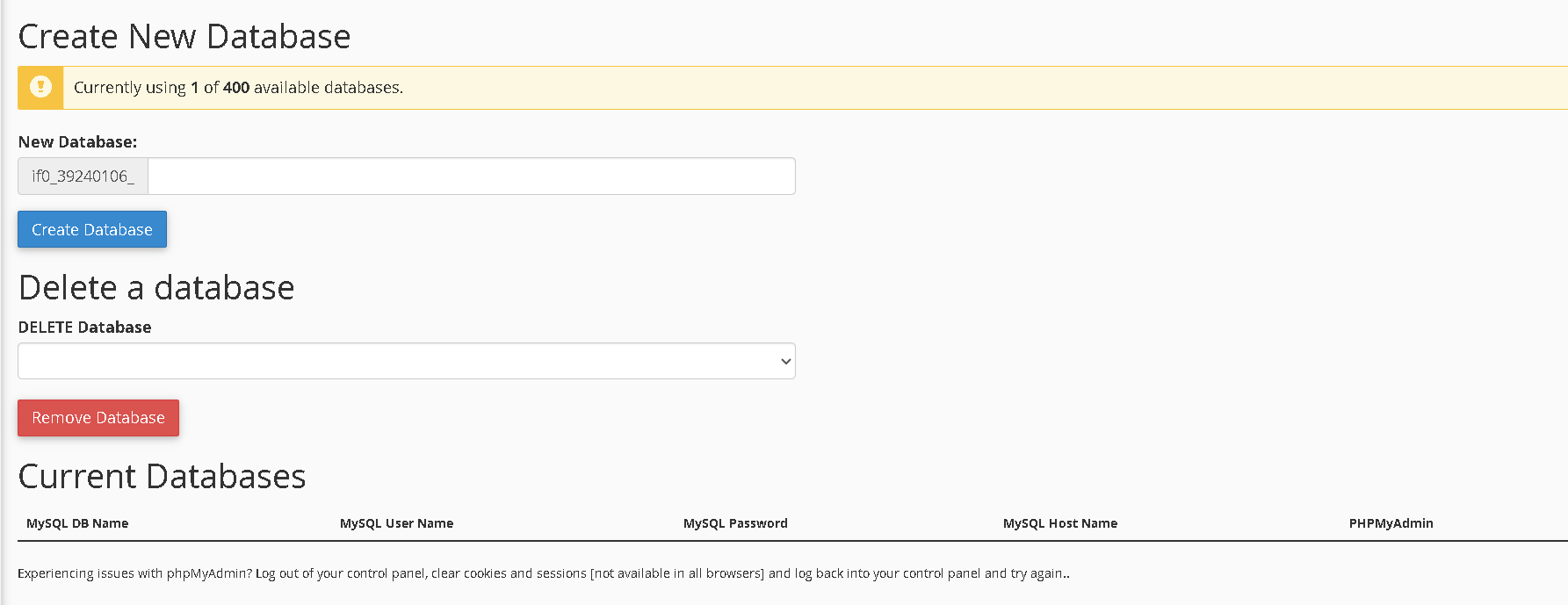Click the 'Currently using 1 of 400' alert text
This screenshot has height=605, width=1568.
239,88
